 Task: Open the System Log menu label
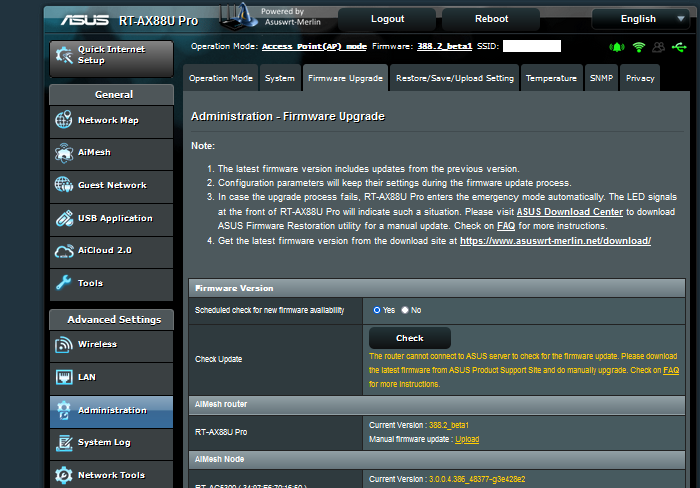click(104, 442)
